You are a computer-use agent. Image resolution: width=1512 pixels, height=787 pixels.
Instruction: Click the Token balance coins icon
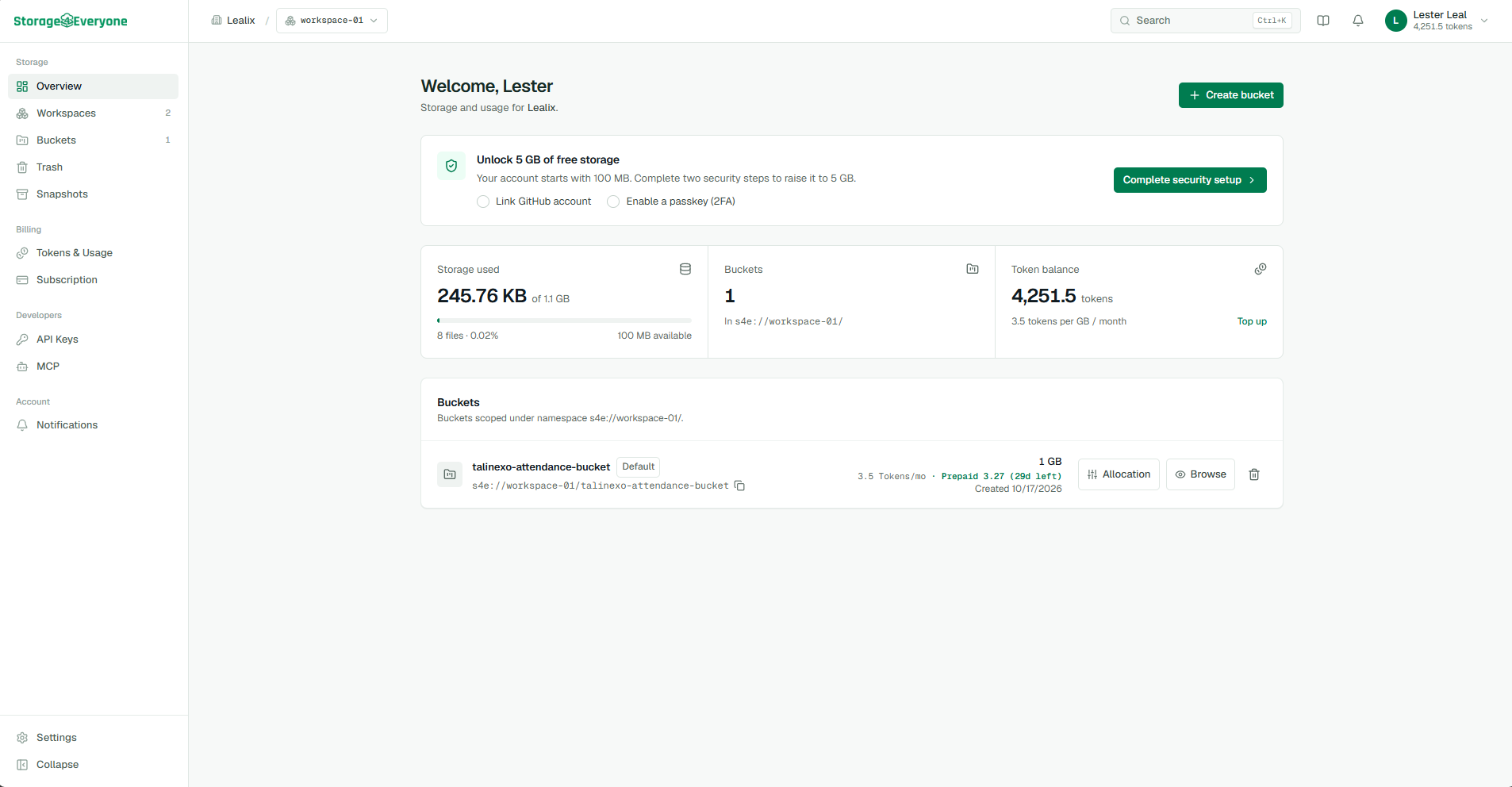click(1261, 269)
